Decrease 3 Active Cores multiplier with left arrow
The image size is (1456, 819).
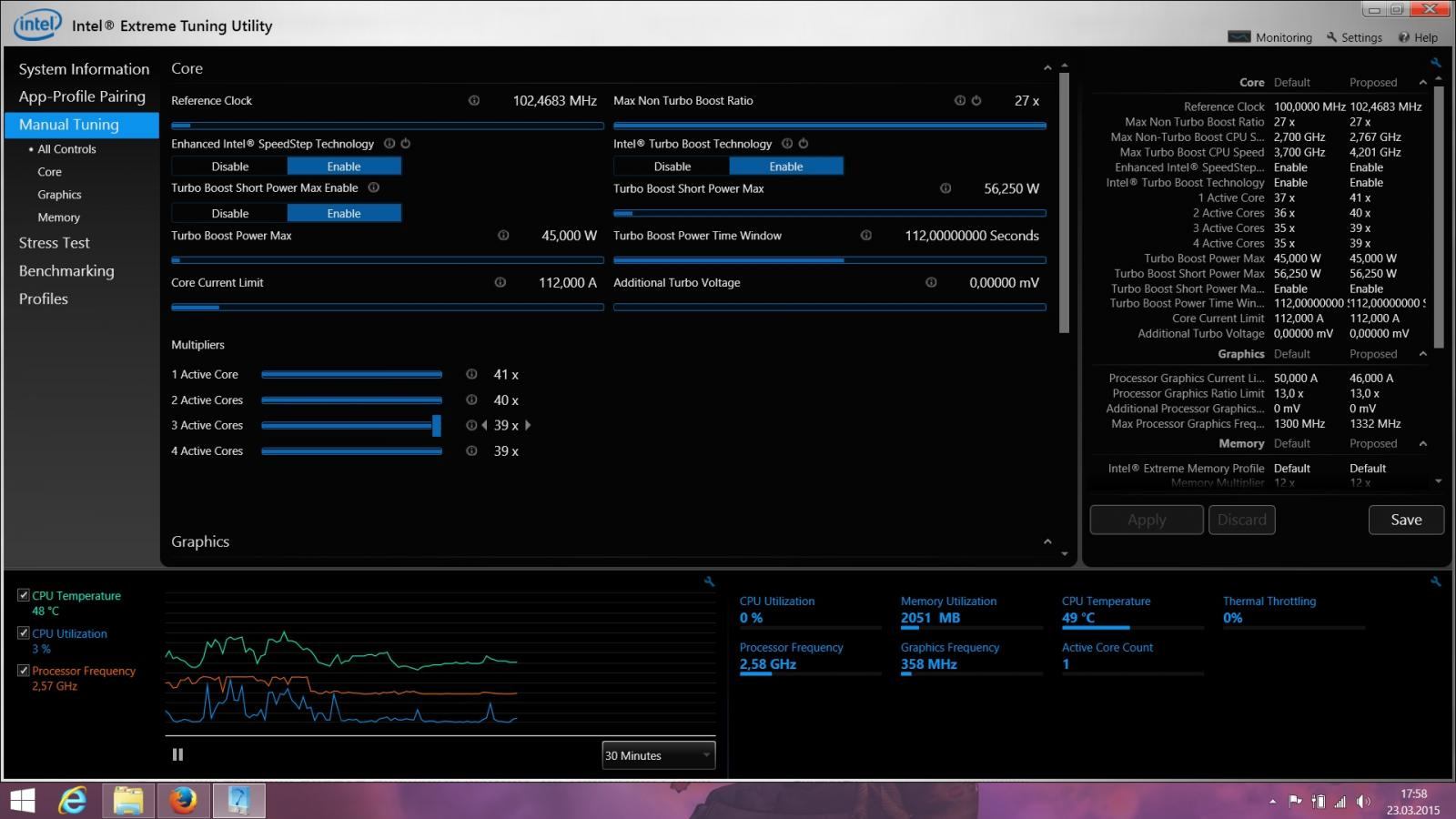484,425
